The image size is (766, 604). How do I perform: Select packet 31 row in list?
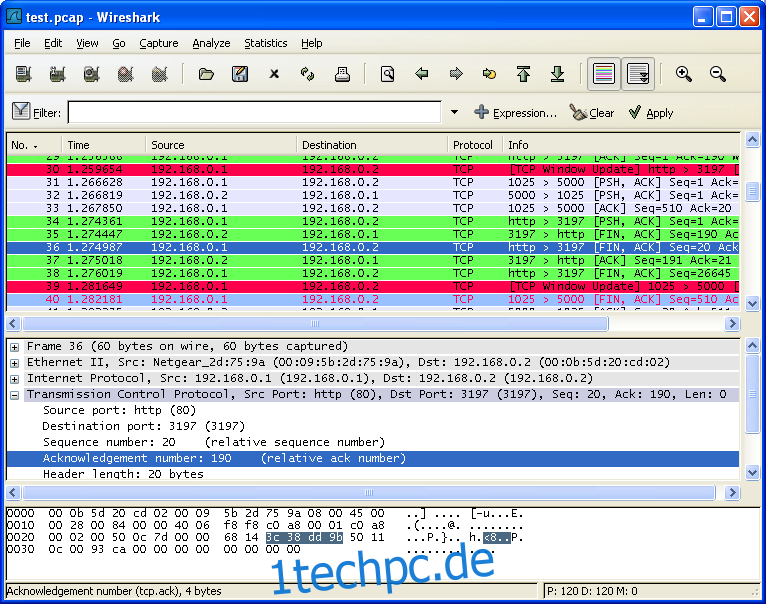(373, 182)
